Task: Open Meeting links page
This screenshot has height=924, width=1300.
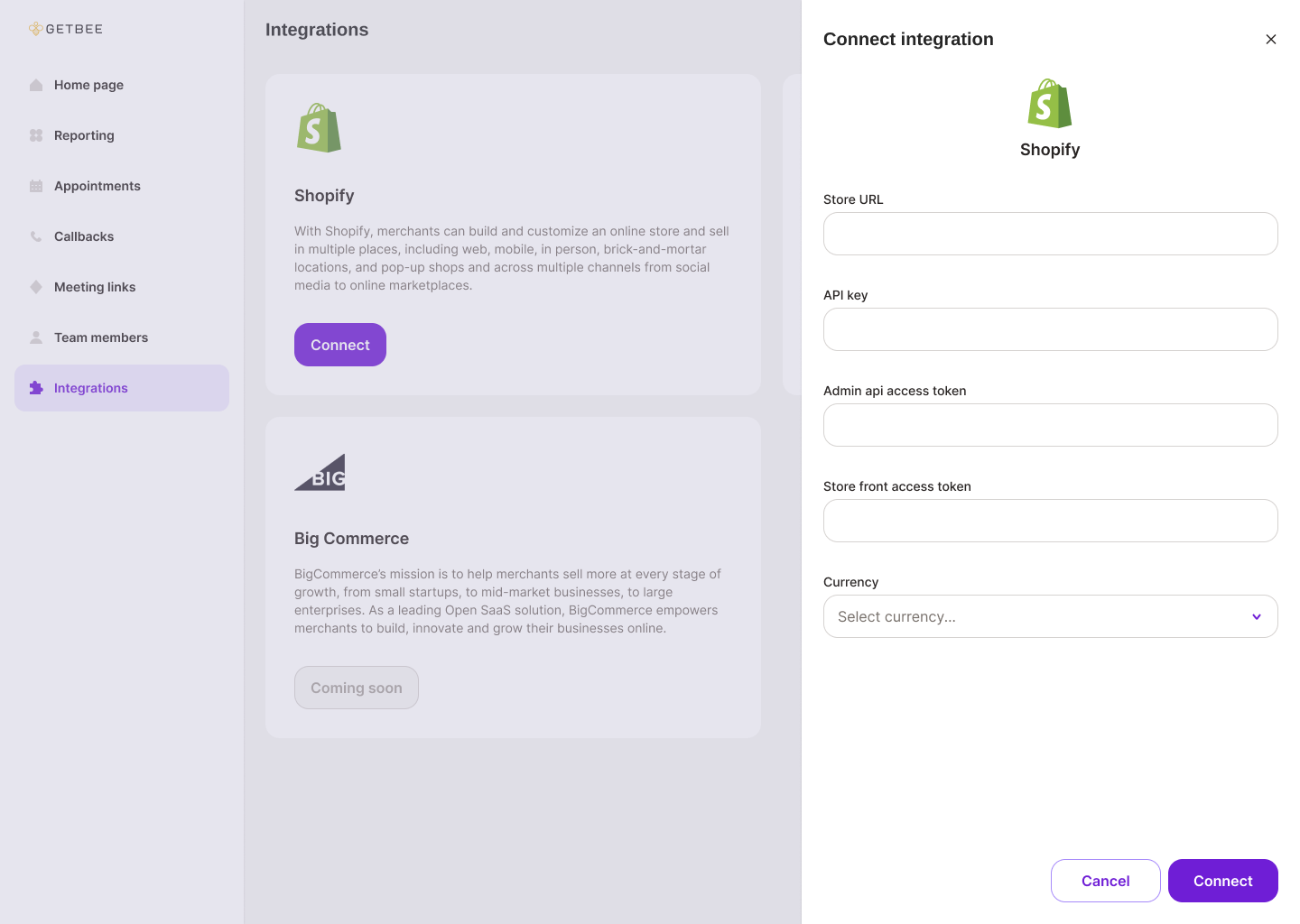Action: (122, 287)
